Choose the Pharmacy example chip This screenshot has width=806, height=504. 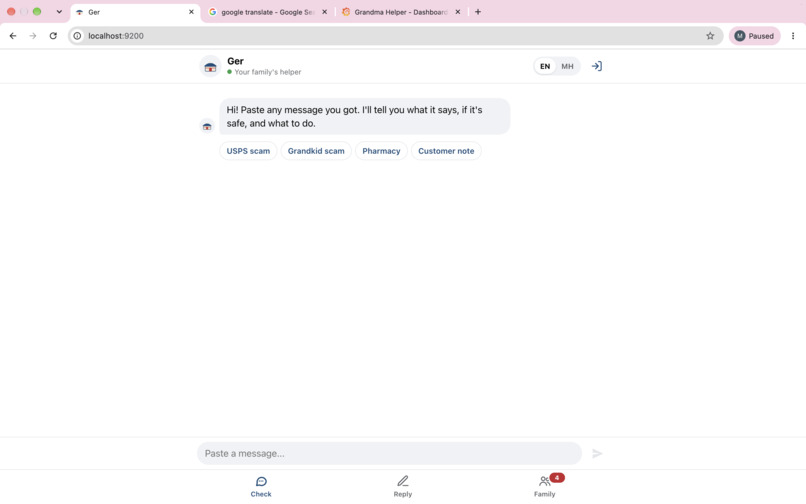[x=381, y=151]
